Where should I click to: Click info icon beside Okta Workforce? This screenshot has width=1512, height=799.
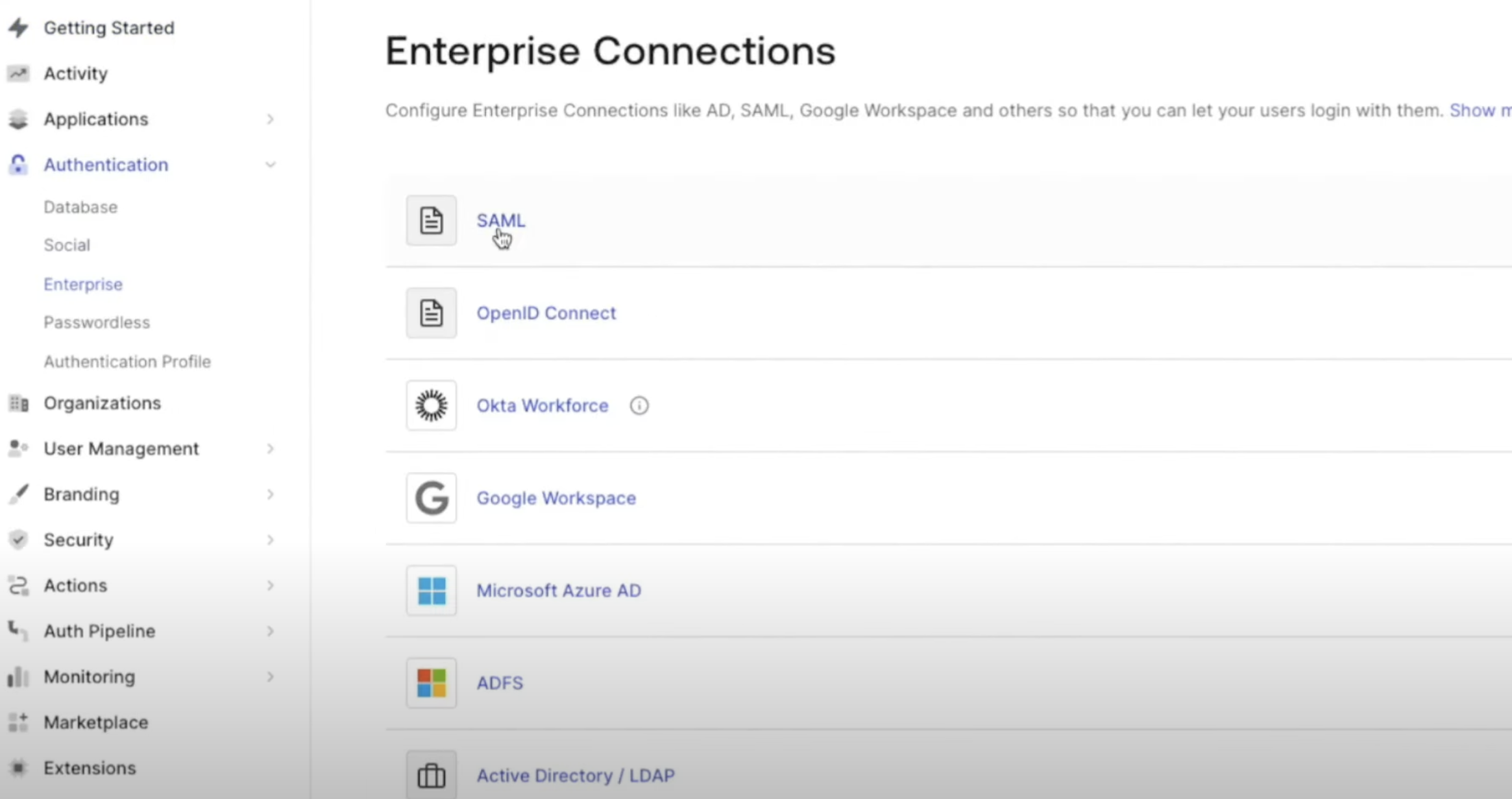pyautogui.click(x=639, y=405)
